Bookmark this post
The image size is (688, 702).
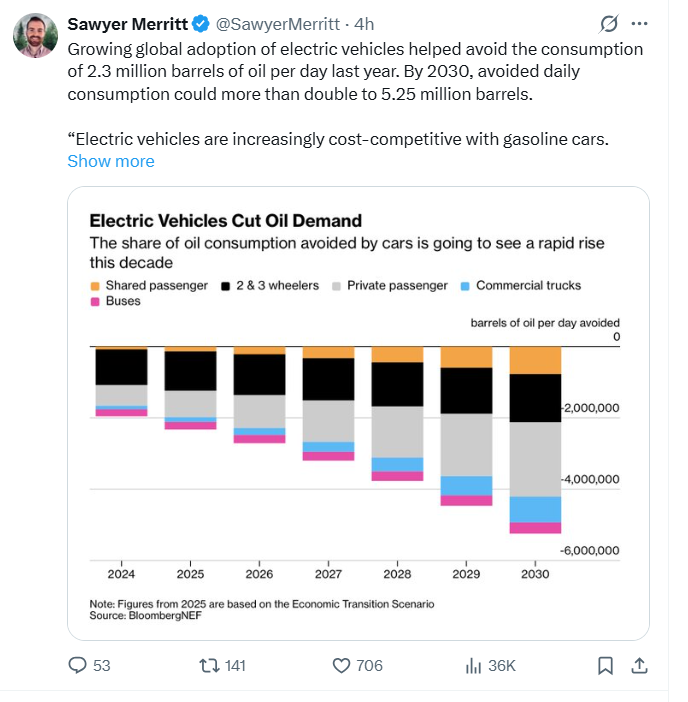pos(605,665)
